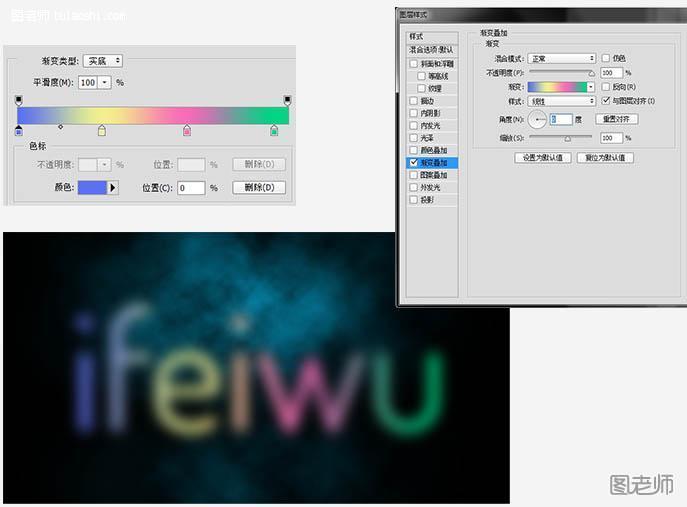Click active 删除(D) button for color stop

coord(259,188)
